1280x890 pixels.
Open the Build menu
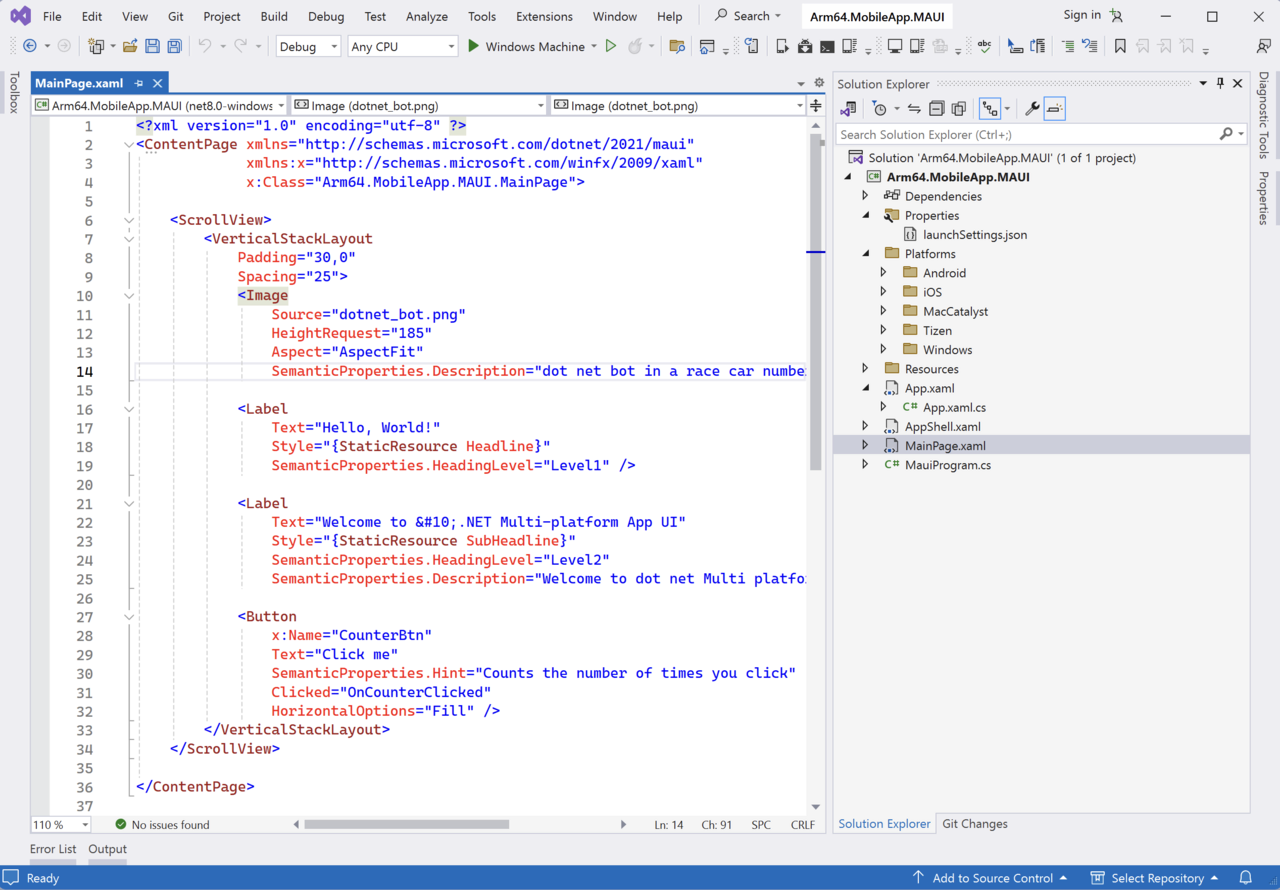(273, 16)
